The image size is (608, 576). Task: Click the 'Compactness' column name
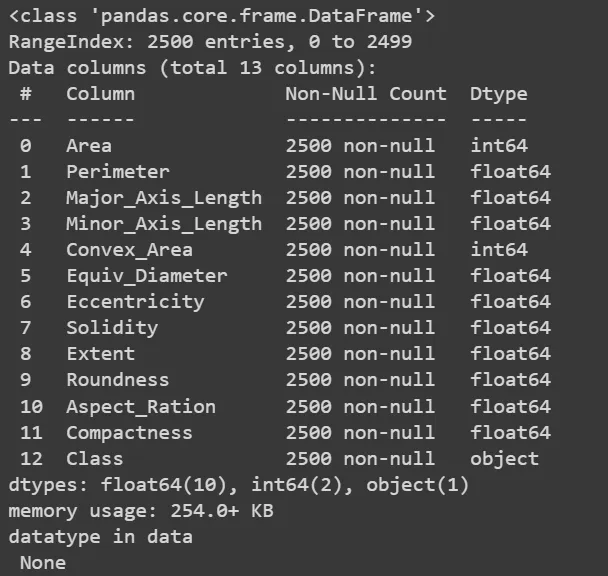click(129, 432)
